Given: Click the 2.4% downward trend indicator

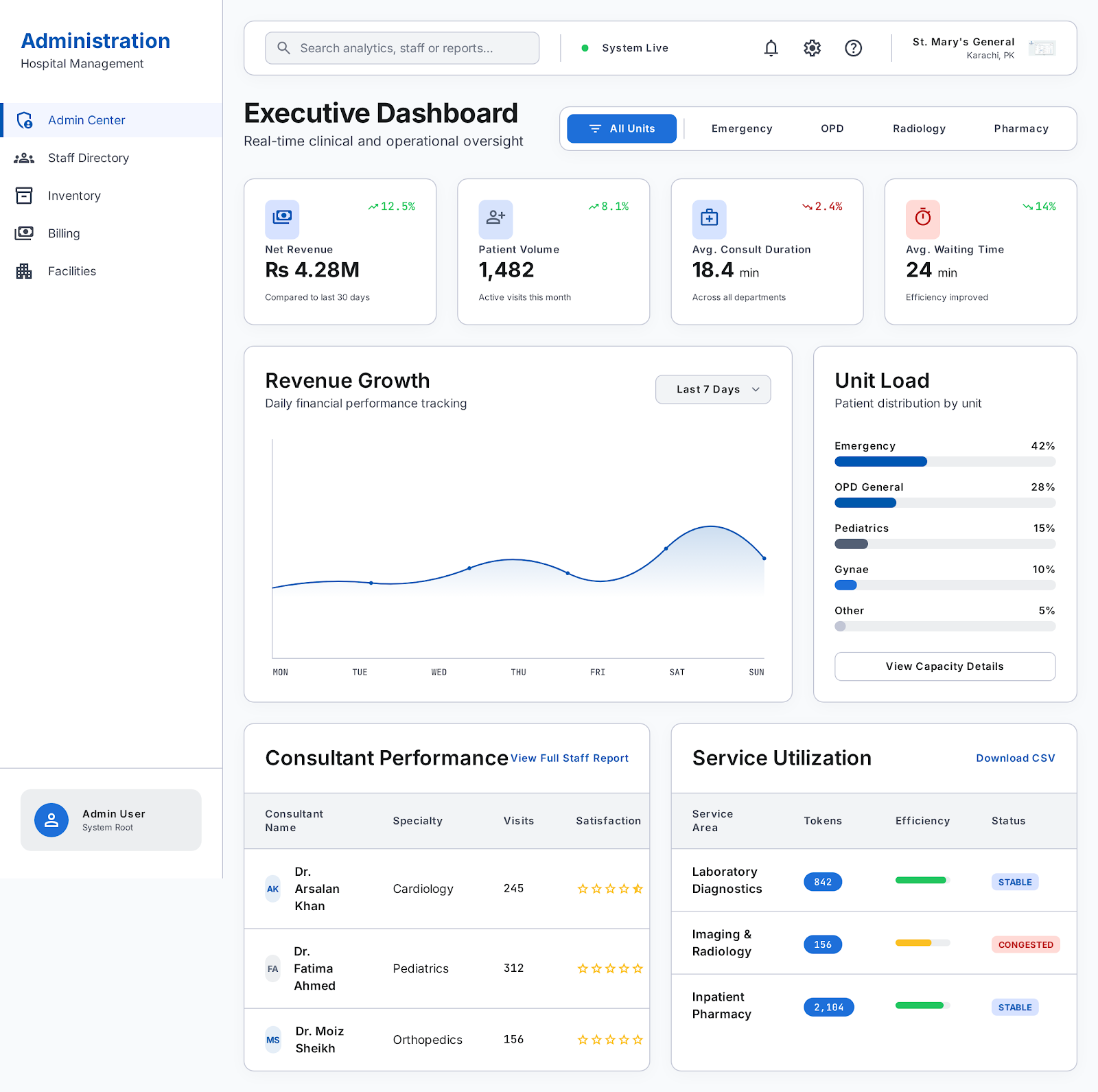Looking at the screenshot, I should tap(822, 207).
